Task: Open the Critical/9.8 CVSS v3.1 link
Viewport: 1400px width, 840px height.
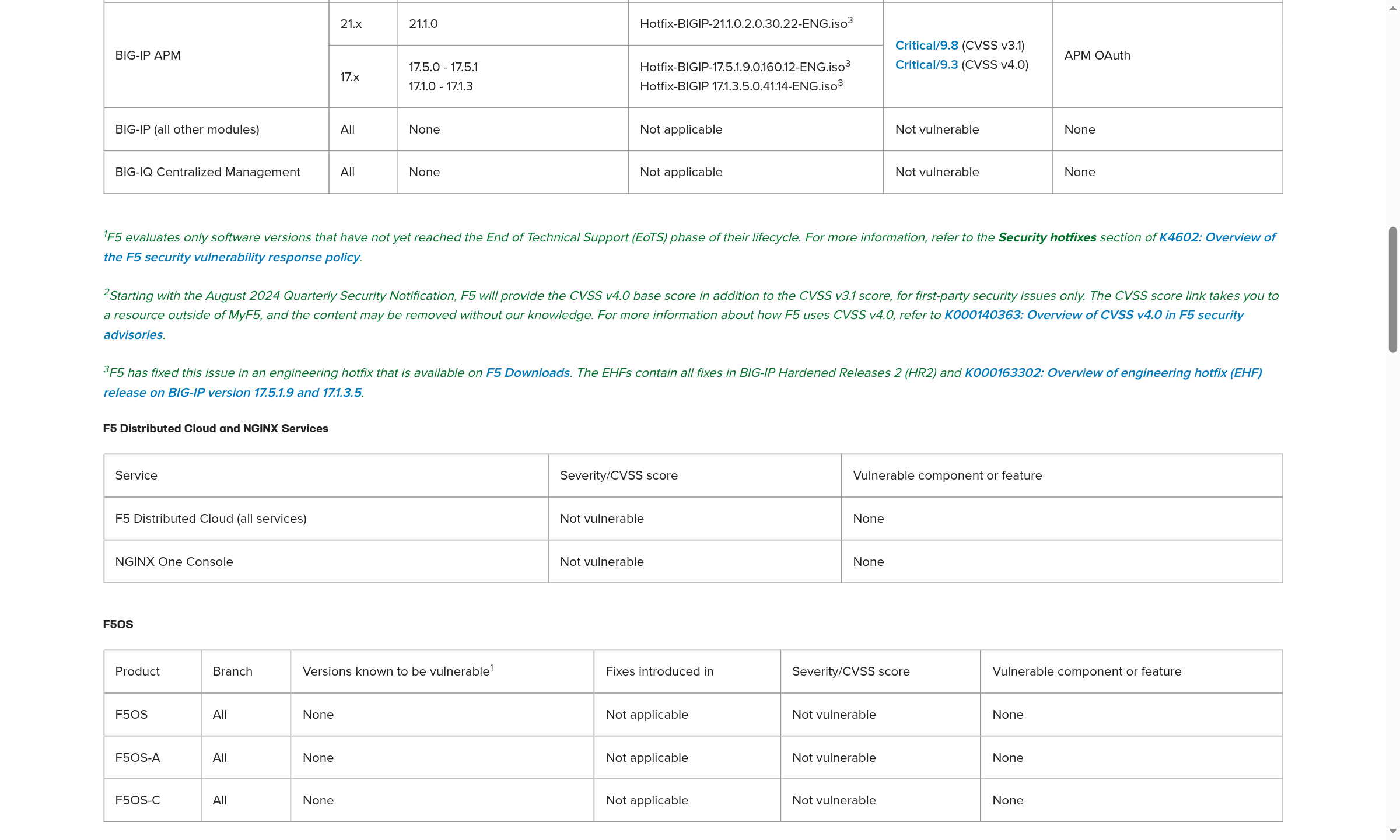Action: 926,45
